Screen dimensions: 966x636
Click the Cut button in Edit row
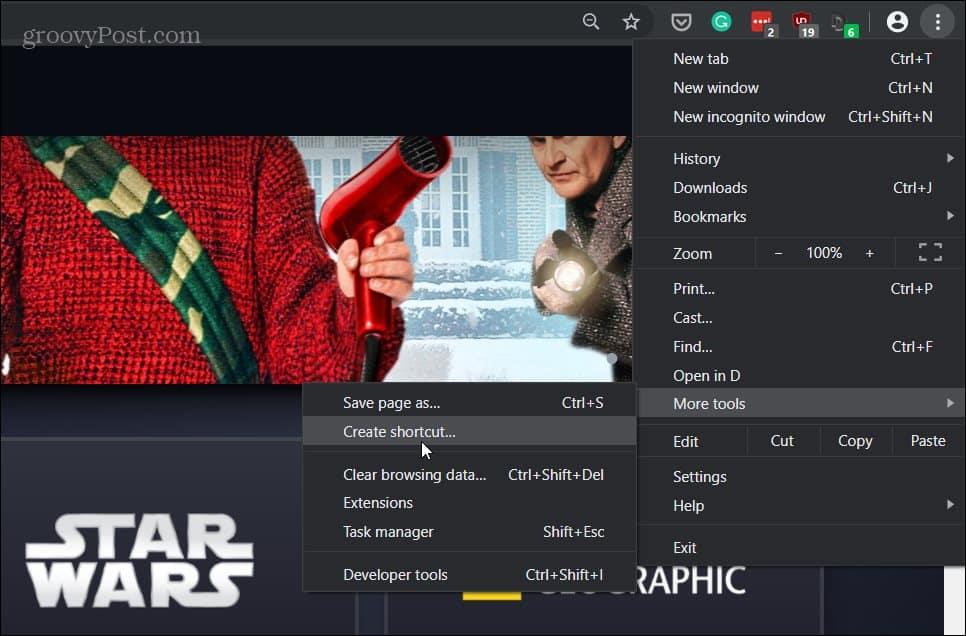pyautogui.click(x=782, y=441)
